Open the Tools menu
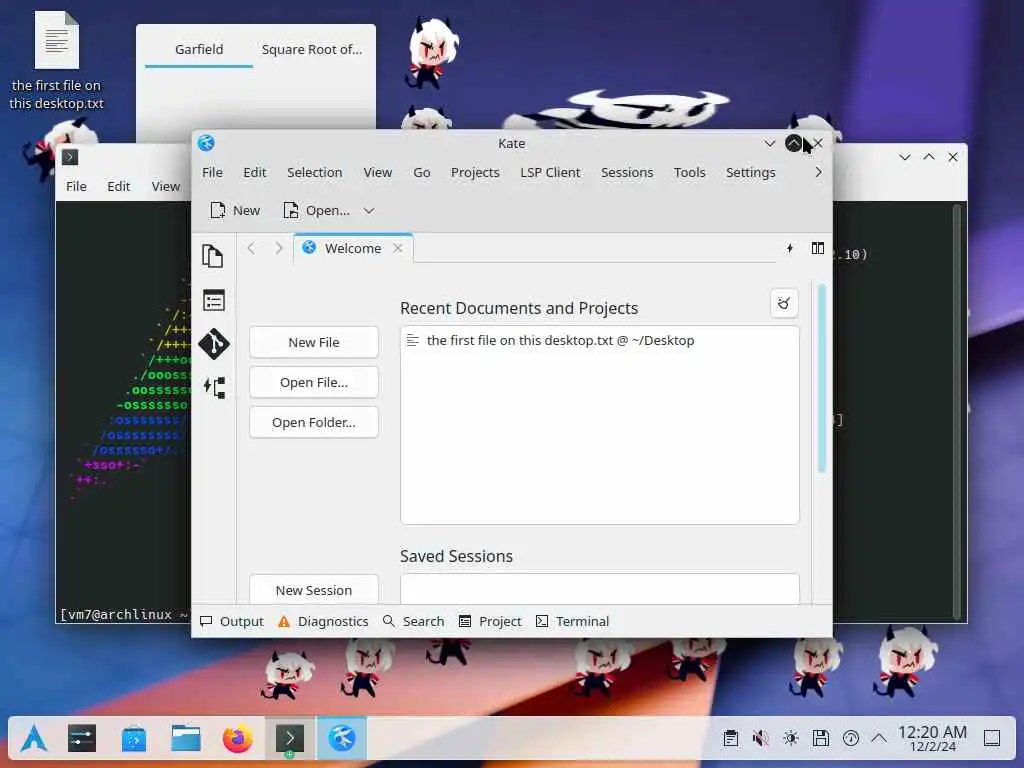This screenshot has height=768, width=1024. (x=690, y=172)
